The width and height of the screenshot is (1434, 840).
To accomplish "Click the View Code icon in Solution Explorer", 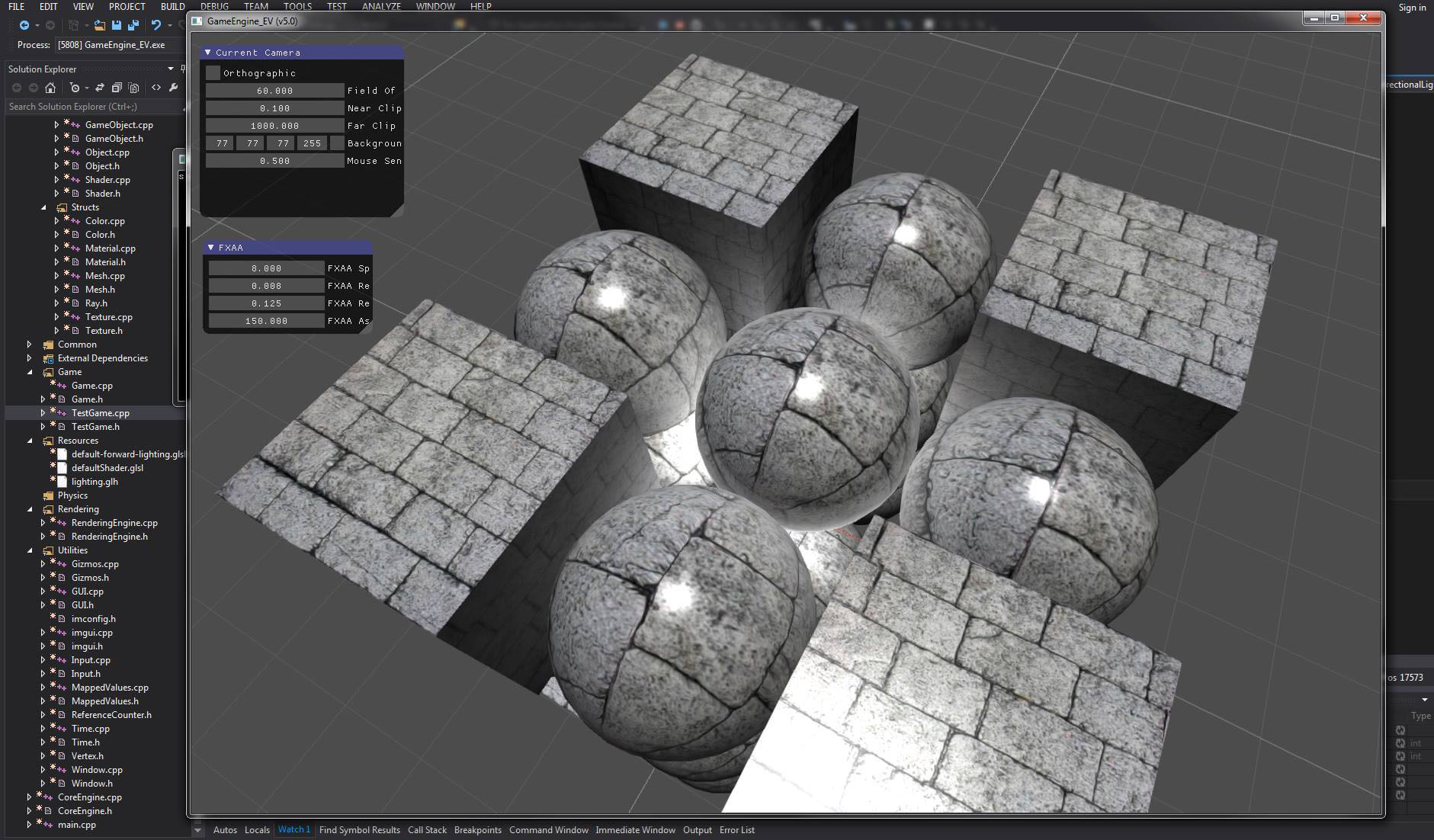I will [156, 88].
